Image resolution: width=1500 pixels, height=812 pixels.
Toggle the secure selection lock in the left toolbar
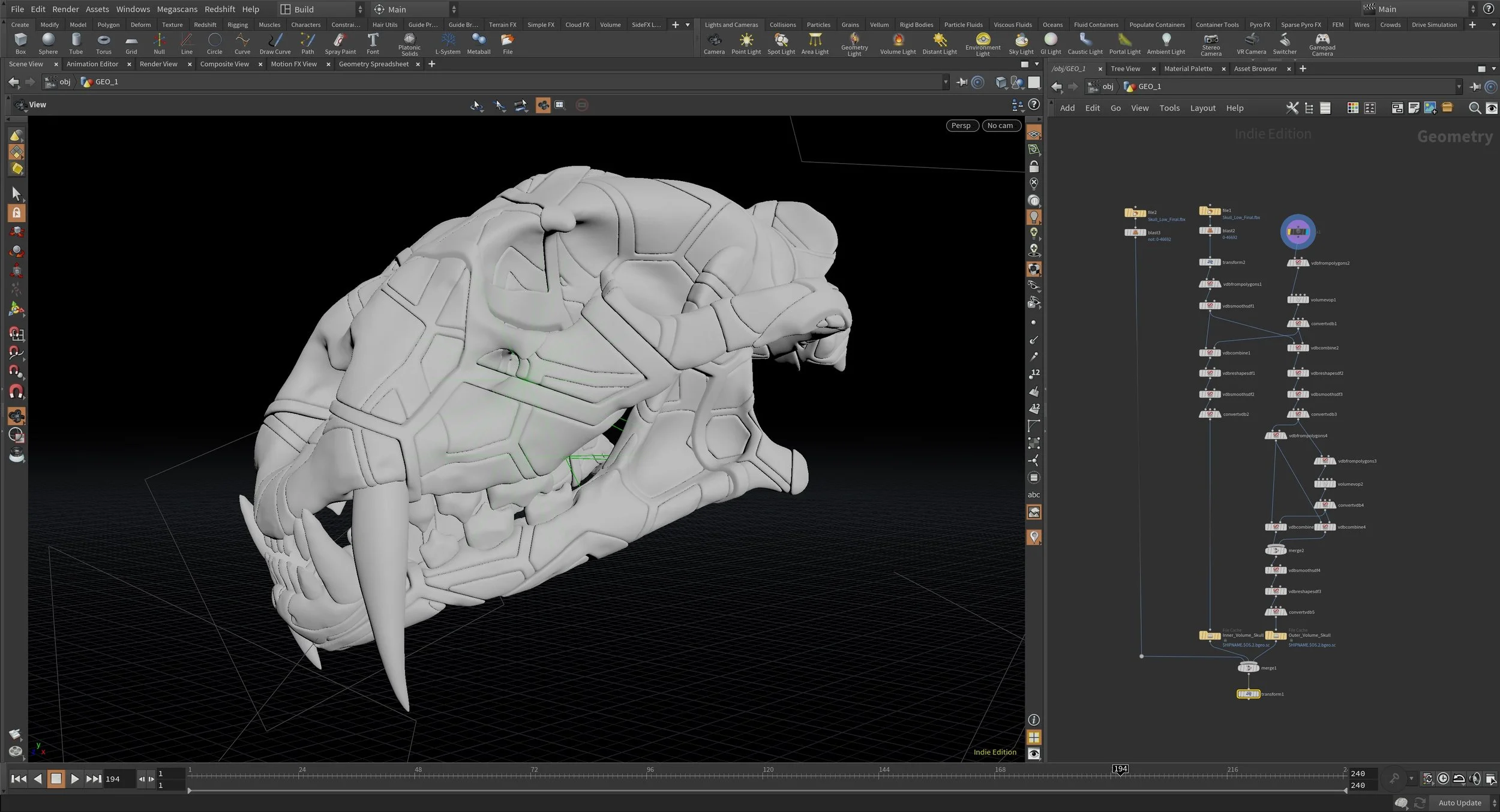pyautogui.click(x=16, y=212)
